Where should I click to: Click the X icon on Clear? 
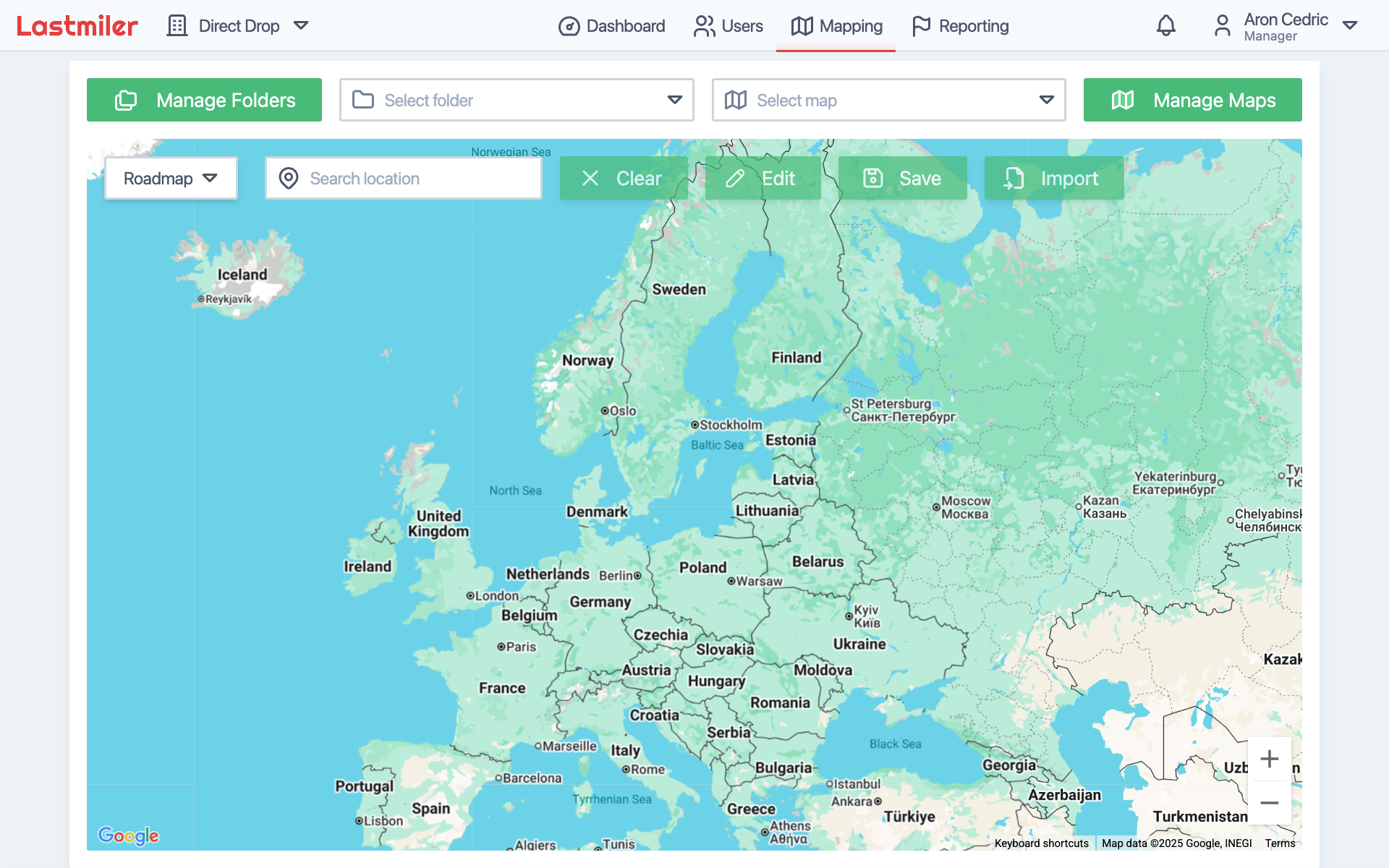[590, 178]
